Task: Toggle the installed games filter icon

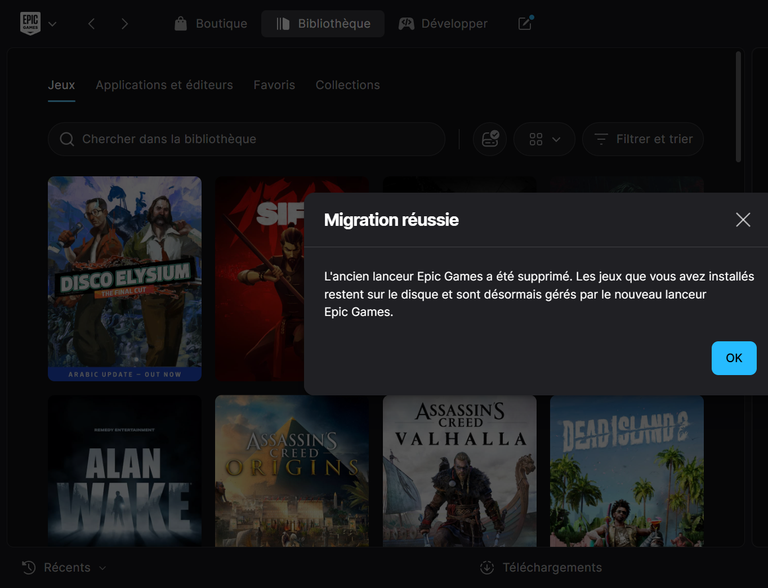Action: [x=490, y=139]
